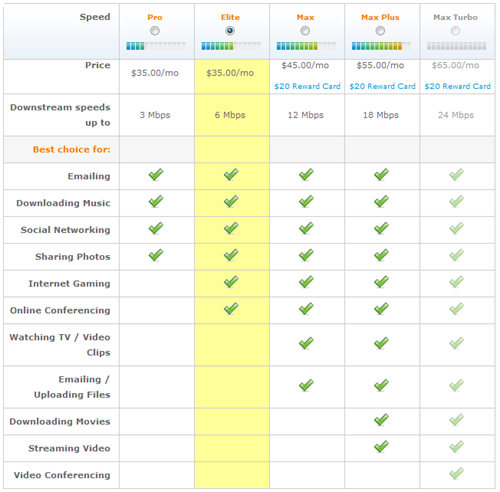The height and width of the screenshot is (492, 500).
Task: Click the Max Plus speed meter bar
Action: point(381,46)
